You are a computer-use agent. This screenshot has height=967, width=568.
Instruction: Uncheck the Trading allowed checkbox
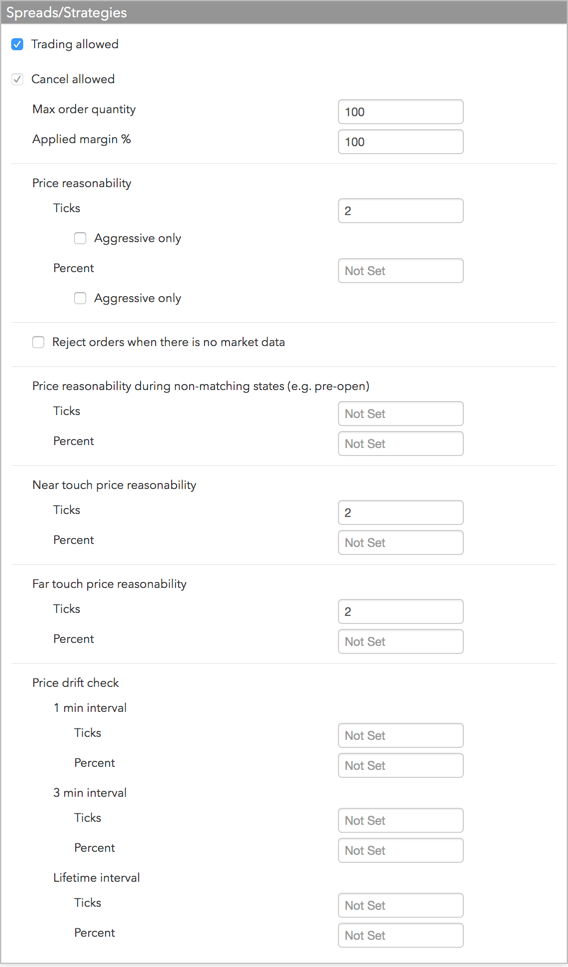[x=17, y=44]
